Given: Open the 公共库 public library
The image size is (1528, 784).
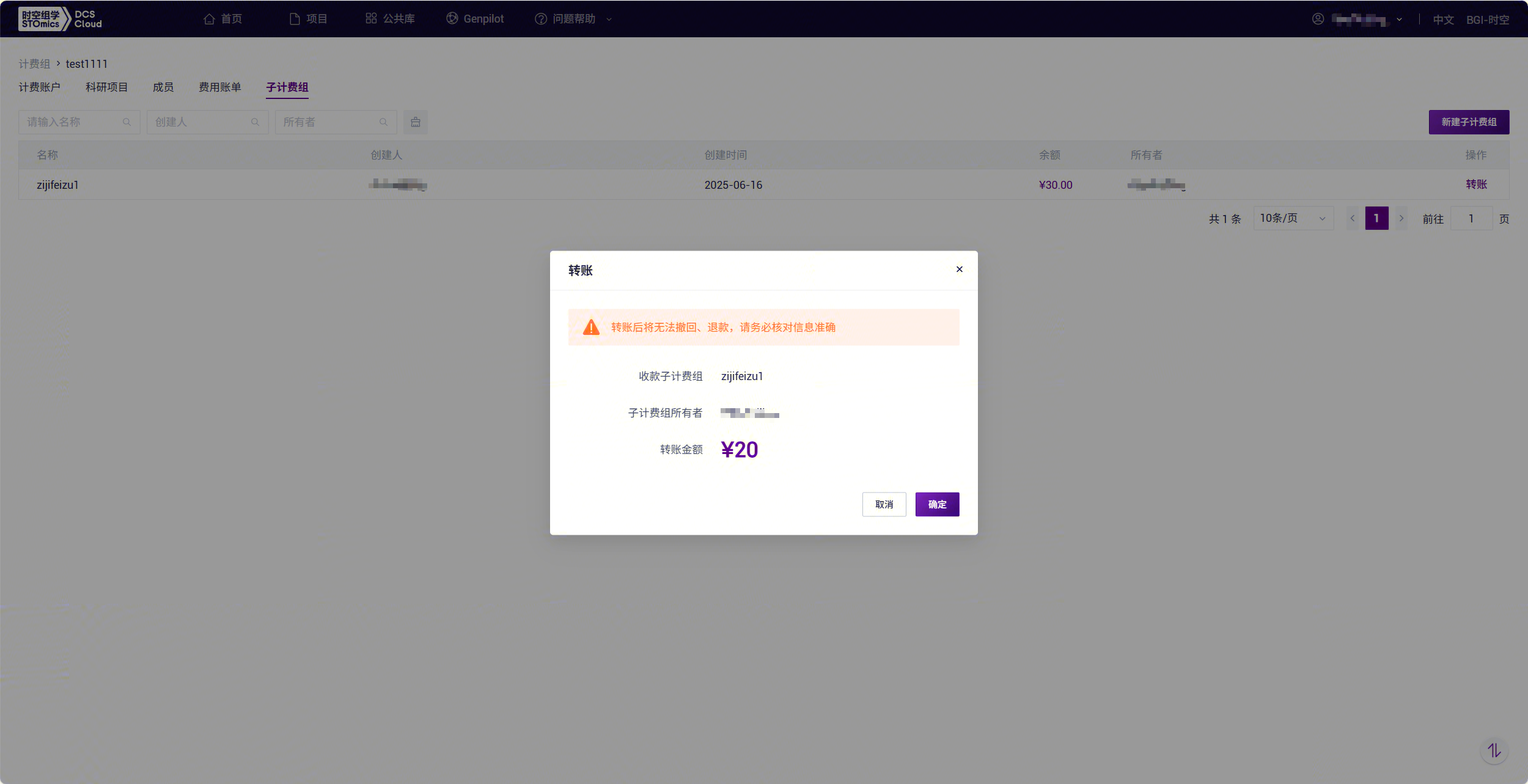Looking at the screenshot, I should (390, 19).
